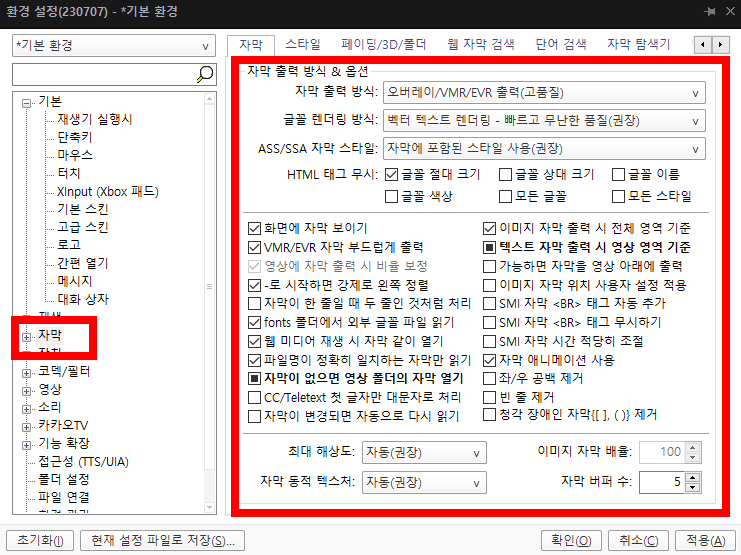This screenshot has width=741, height=555.
Task: Switch to the 자막 tab
Action: click(250, 44)
